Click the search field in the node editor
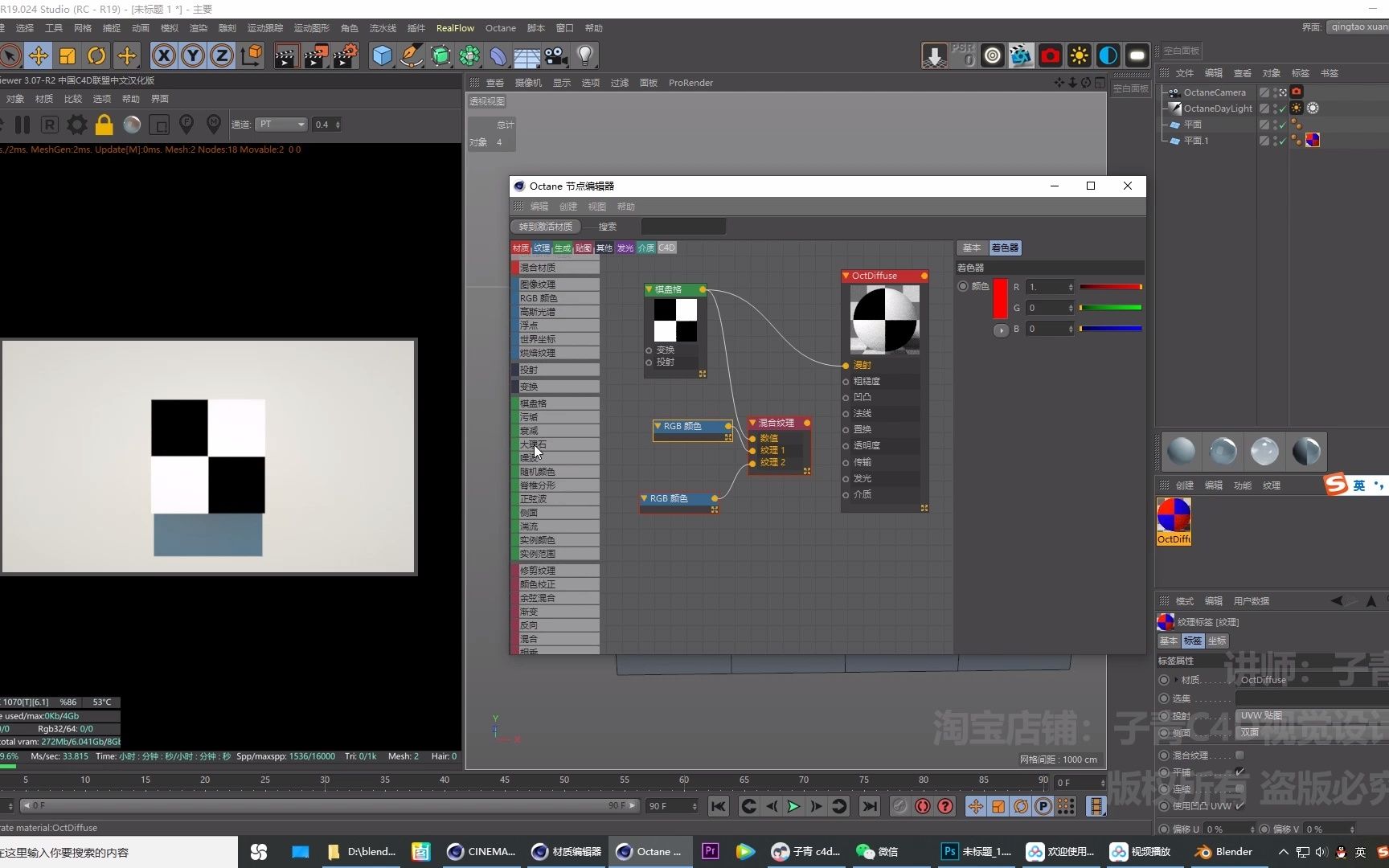Screen dimensions: 1389x868 coord(683,226)
